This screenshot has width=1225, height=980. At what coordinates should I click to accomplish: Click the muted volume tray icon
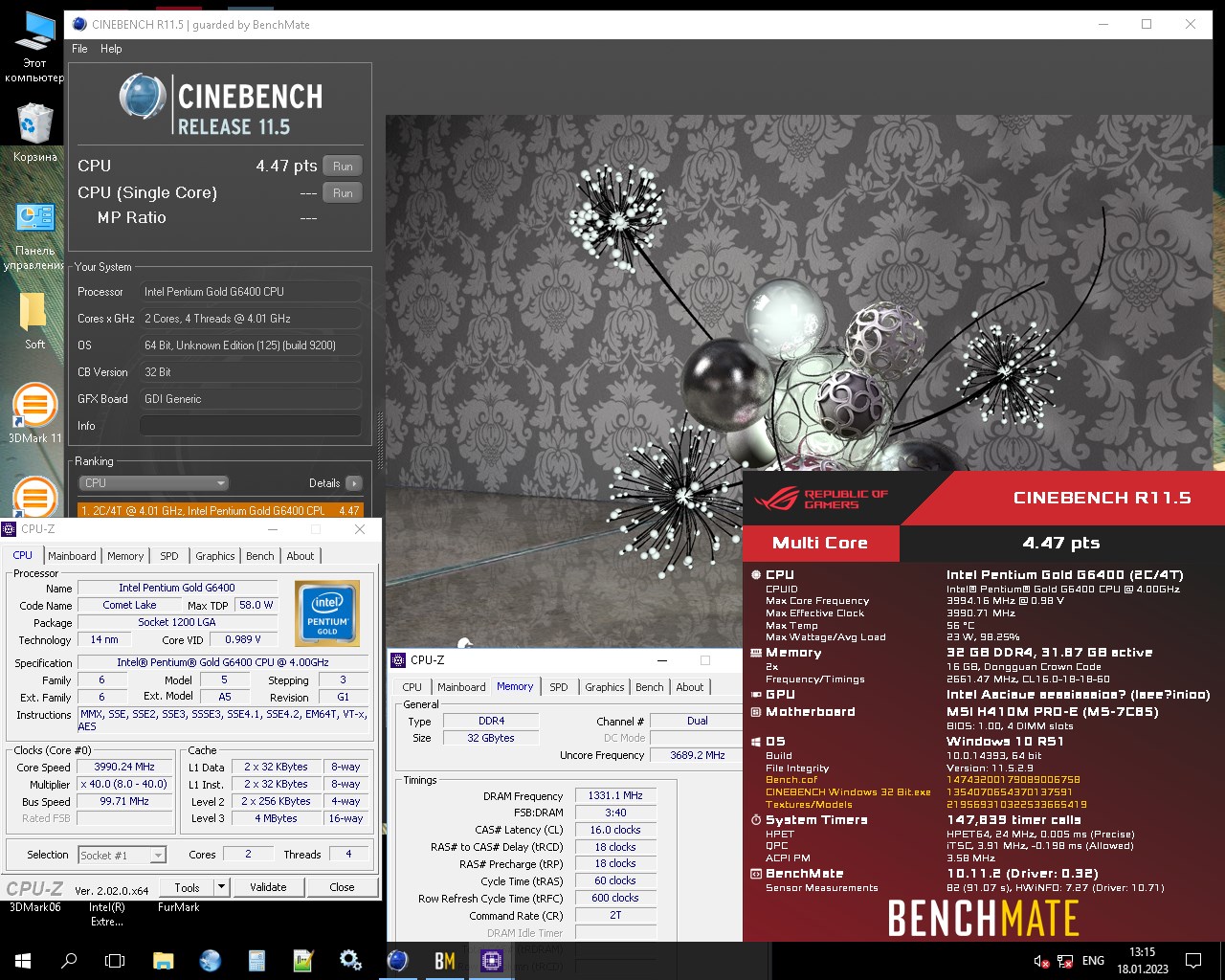pyautogui.click(x=1041, y=961)
